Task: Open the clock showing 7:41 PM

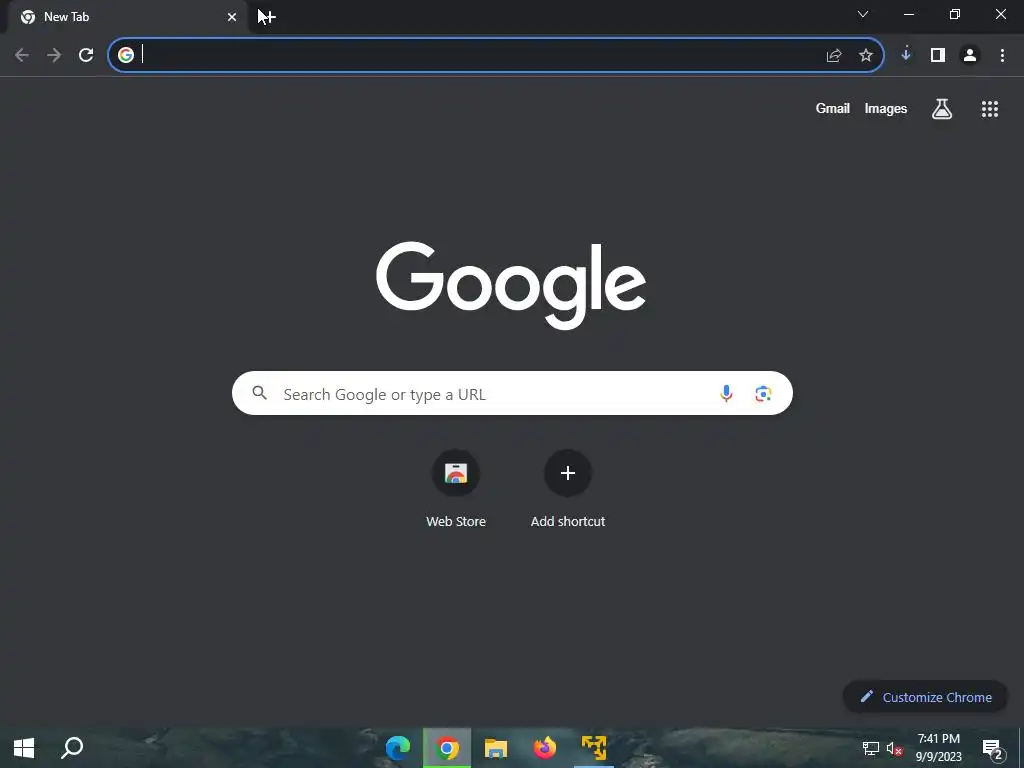Action: pos(938,748)
